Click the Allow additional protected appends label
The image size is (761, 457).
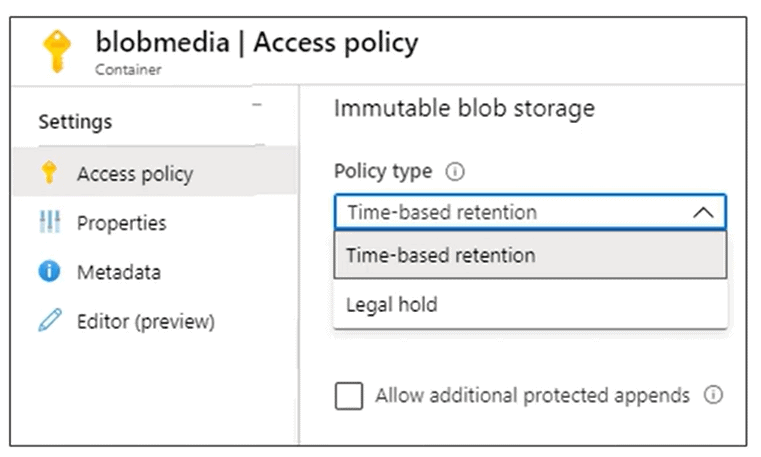532,395
